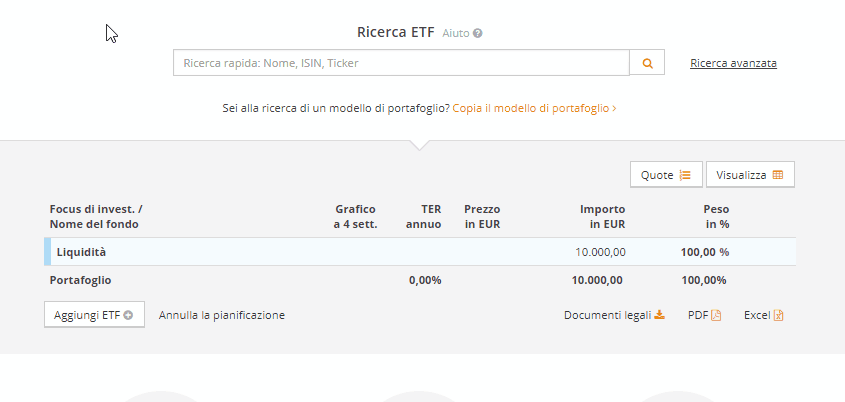The image size is (845, 402).
Task: Switch to the Visualizza table view
Action: (750, 175)
